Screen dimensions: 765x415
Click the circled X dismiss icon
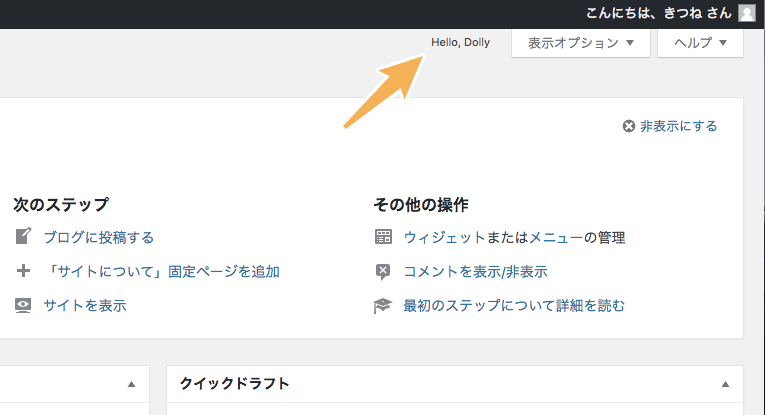point(629,126)
